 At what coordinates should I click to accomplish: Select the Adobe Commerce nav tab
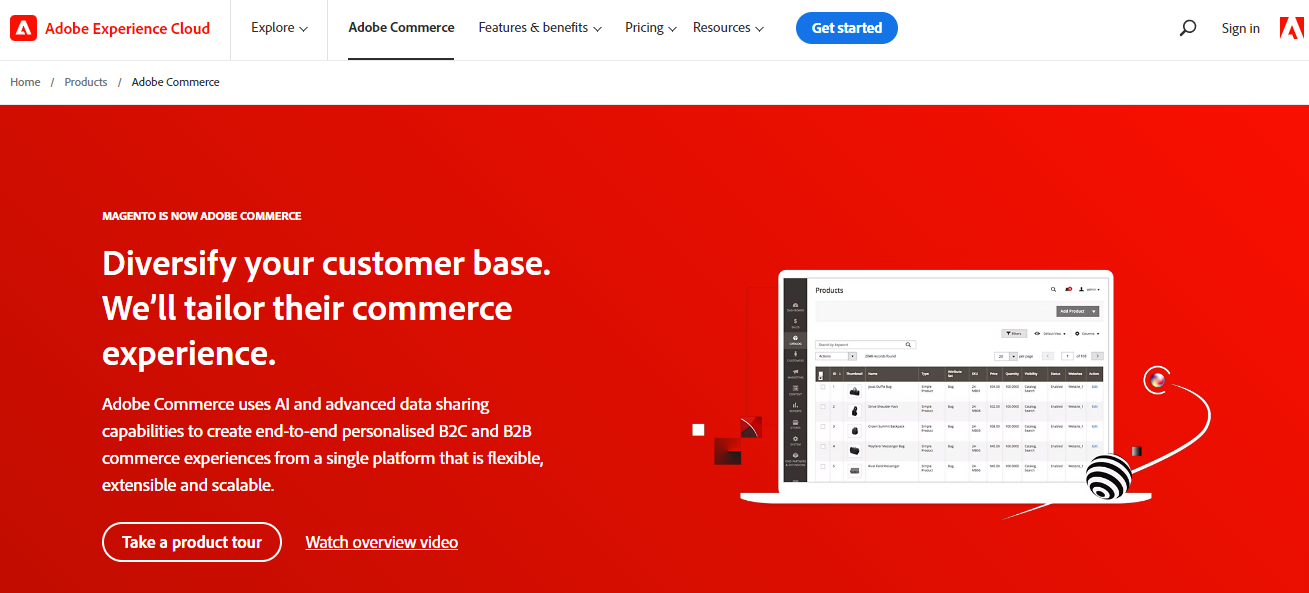pyautogui.click(x=401, y=28)
